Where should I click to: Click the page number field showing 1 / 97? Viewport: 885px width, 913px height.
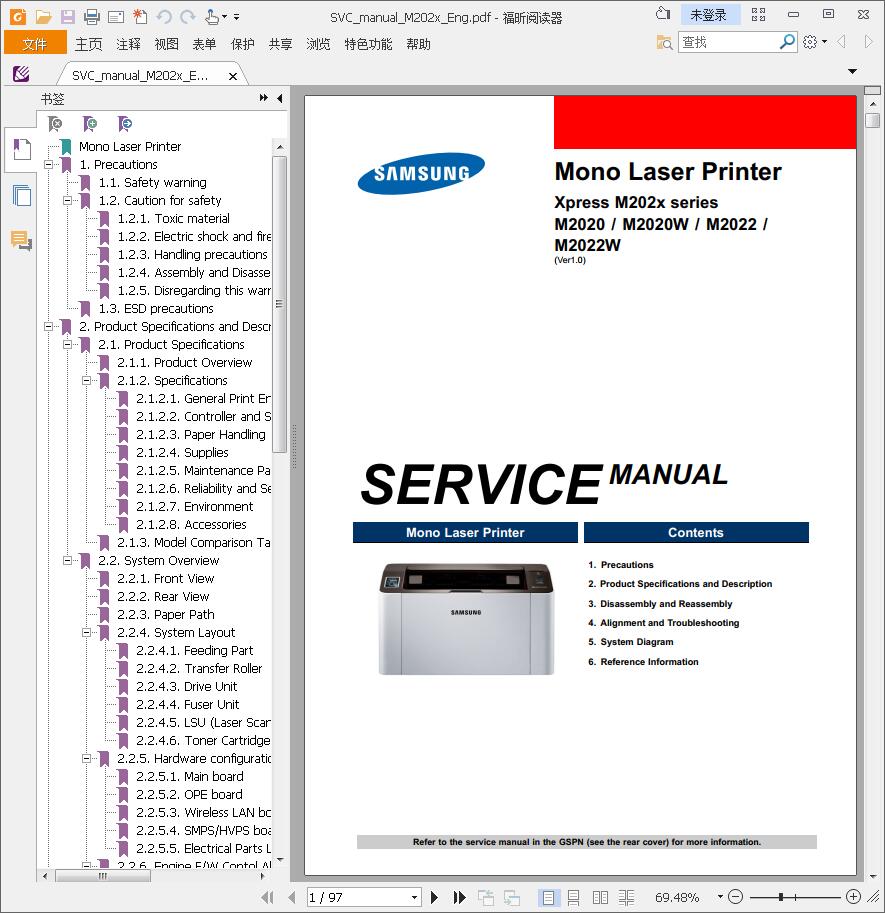pyautogui.click(x=358, y=897)
